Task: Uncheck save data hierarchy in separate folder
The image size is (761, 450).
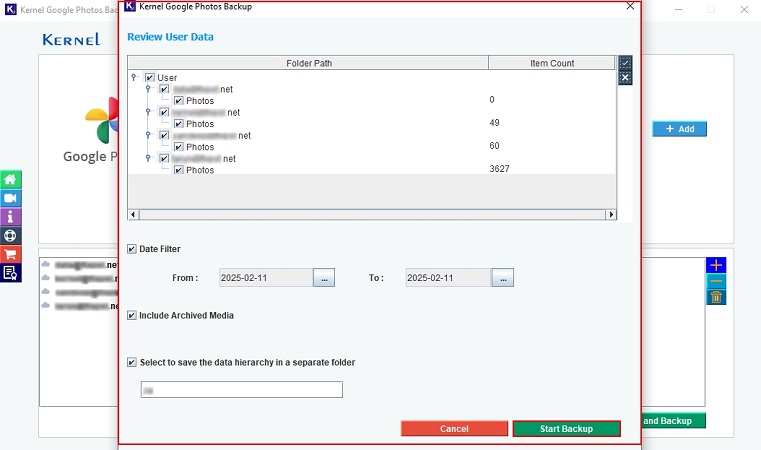Action: [x=132, y=362]
